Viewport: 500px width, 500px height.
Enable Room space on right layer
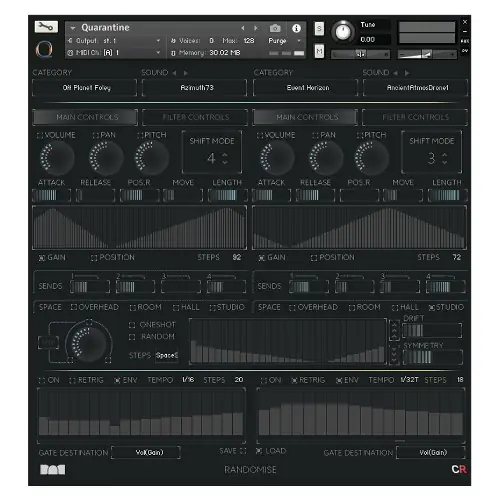[x=352, y=308]
